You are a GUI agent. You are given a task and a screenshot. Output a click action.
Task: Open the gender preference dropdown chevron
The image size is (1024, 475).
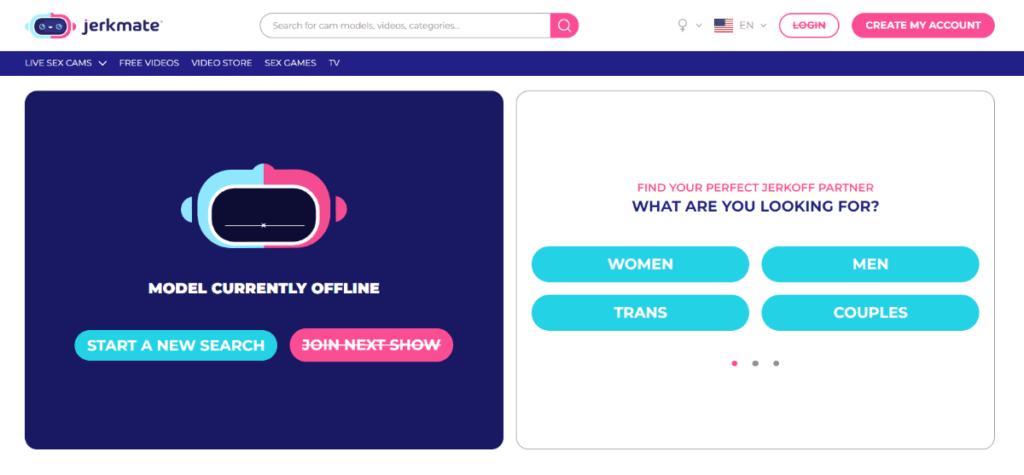point(699,26)
